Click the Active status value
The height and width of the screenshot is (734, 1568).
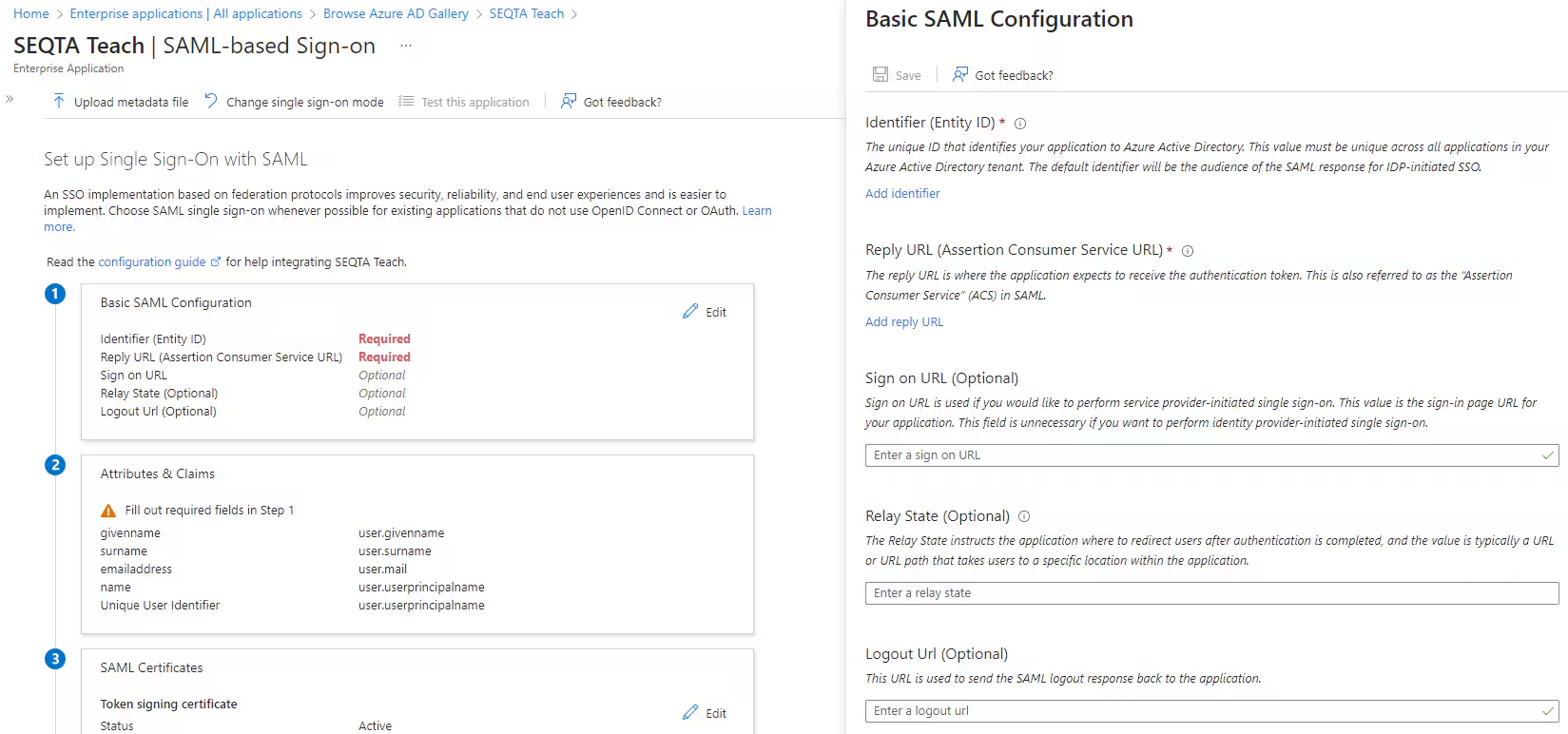coord(375,726)
